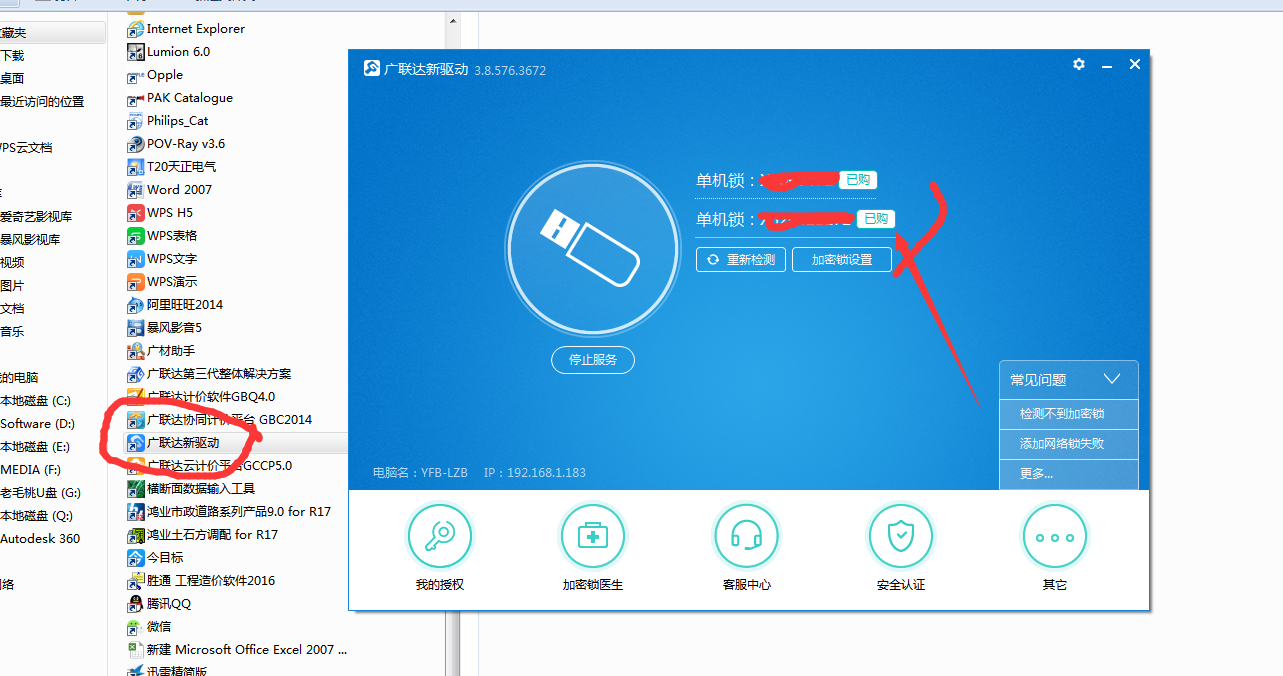The width and height of the screenshot is (1283, 676).
Task: Click 停止服务 button
Action: point(593,360)
